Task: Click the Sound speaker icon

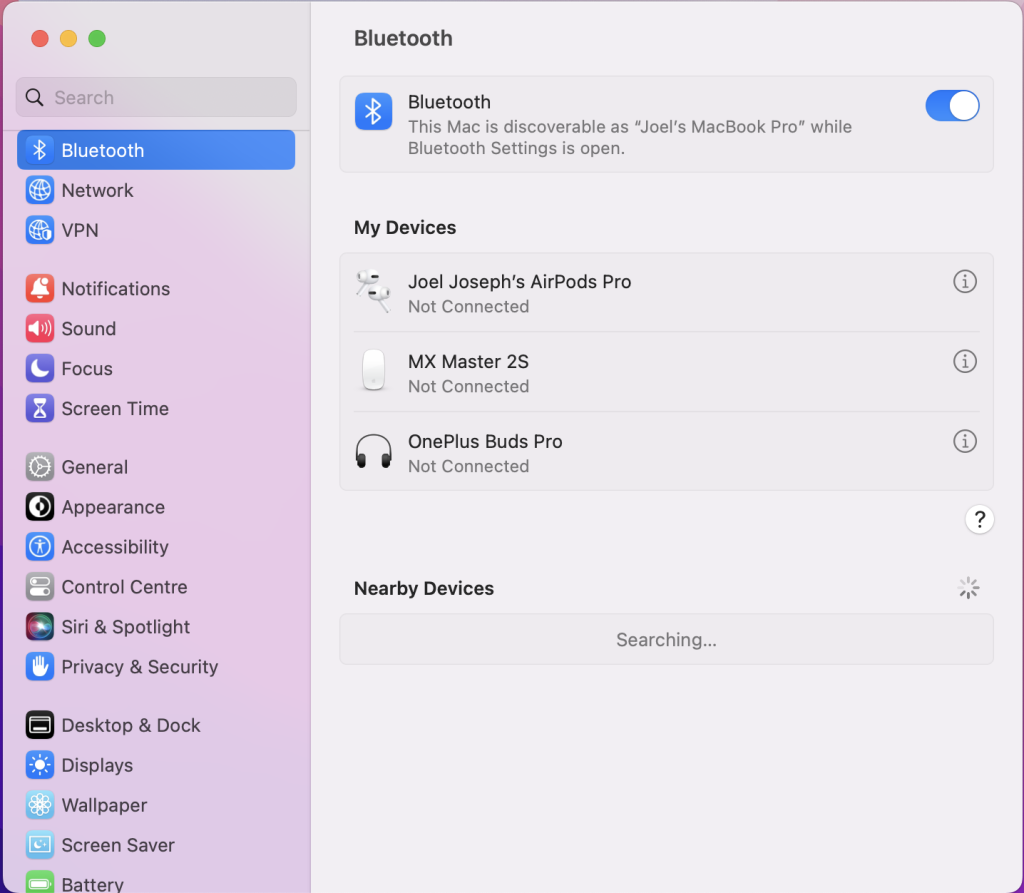Action: (40, 329)
